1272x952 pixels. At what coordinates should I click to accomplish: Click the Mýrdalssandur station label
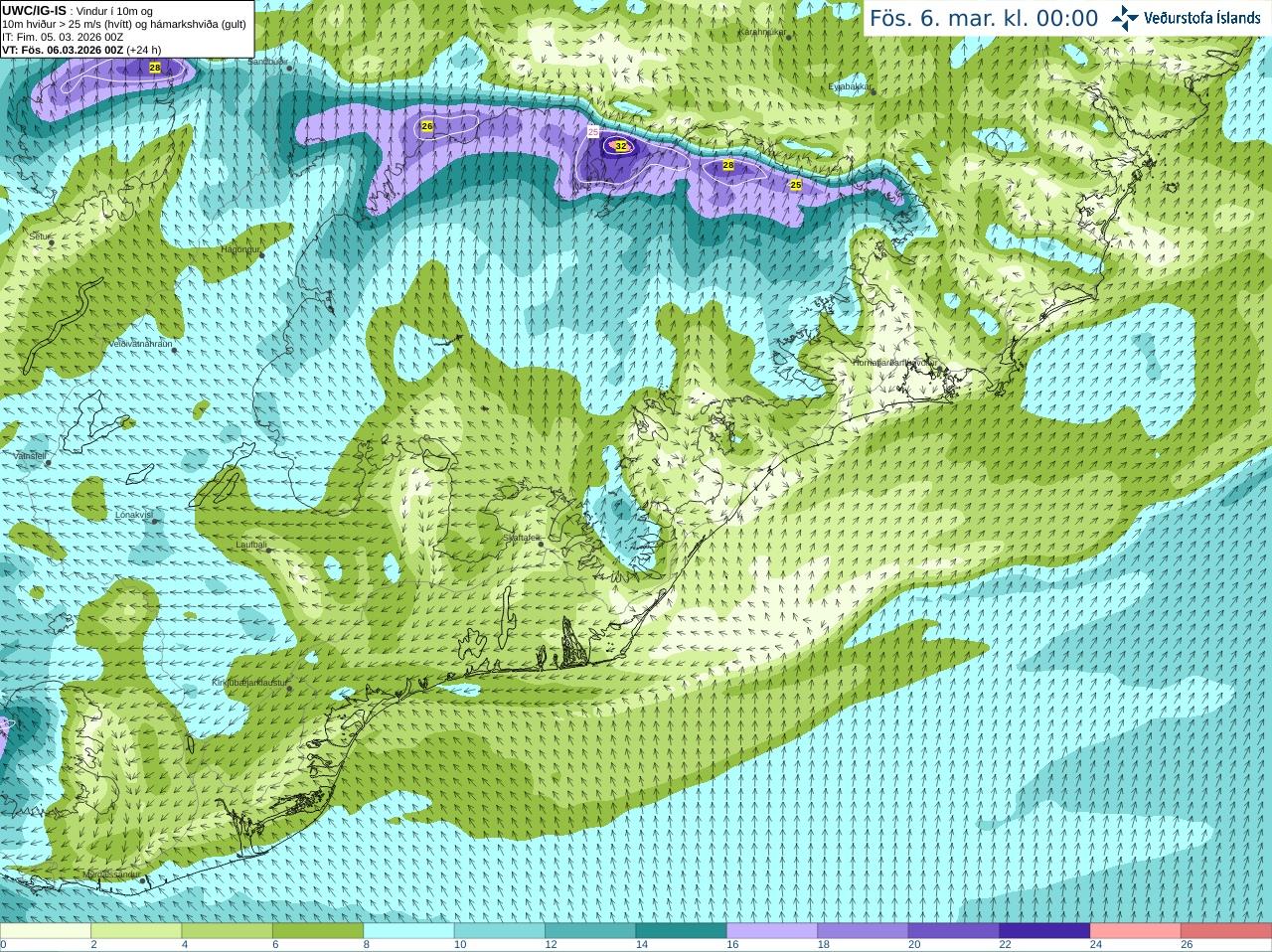coord(111,874)
